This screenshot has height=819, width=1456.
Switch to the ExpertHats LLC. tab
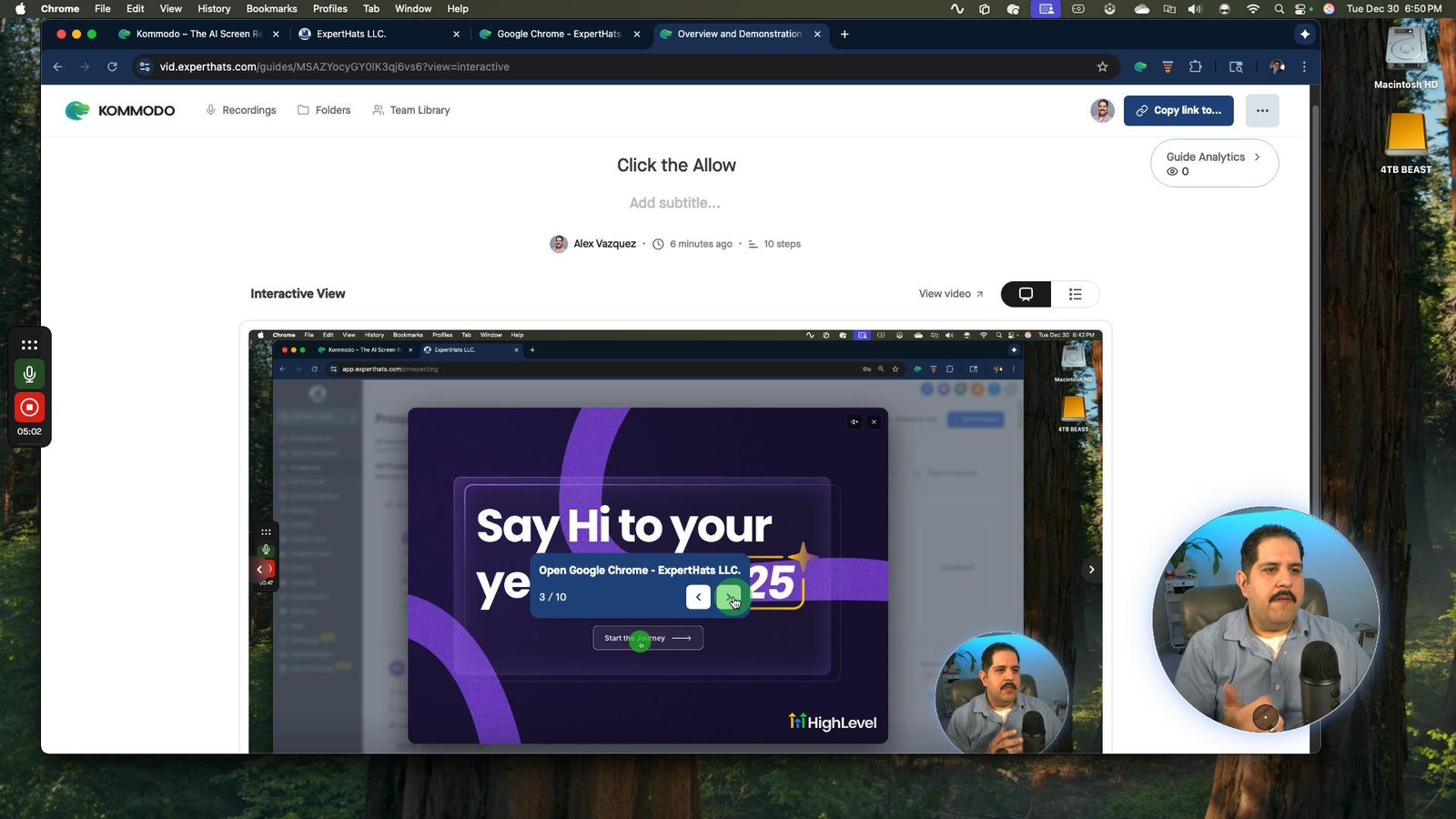379,34
